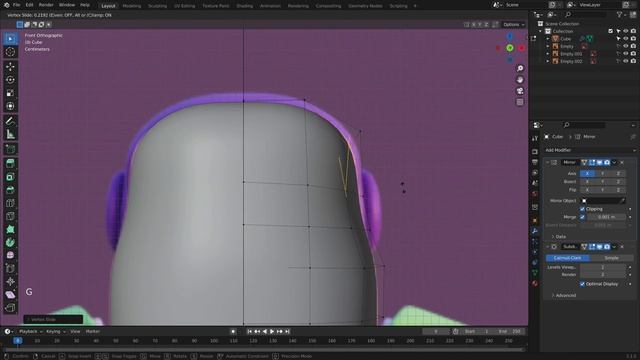Toggle Merge checkbox in Mirror modifier
Image resolution: width=640 pixels, height=360 pixels.
coord(582,217)
